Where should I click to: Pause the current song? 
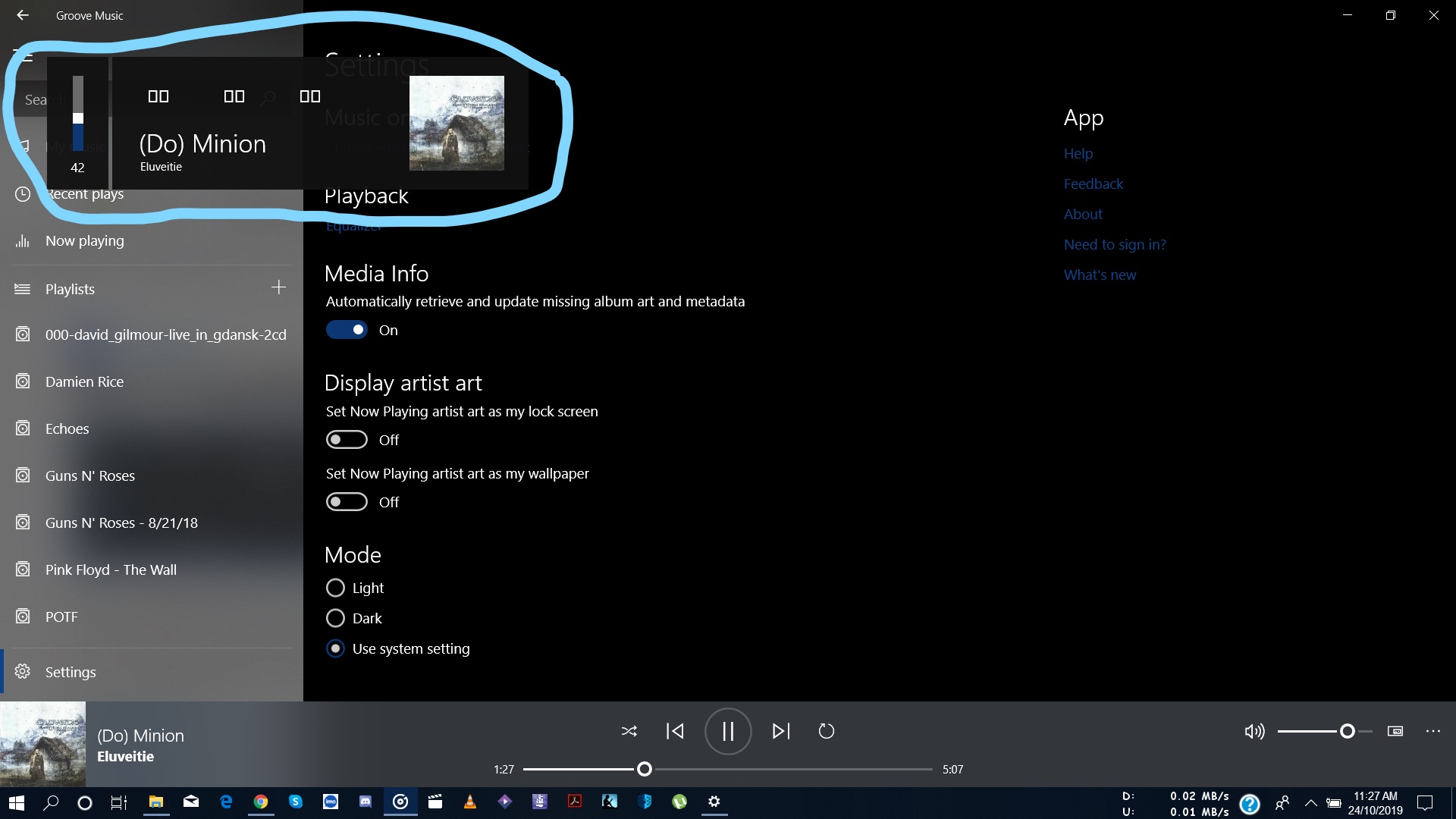coord(728,731)
